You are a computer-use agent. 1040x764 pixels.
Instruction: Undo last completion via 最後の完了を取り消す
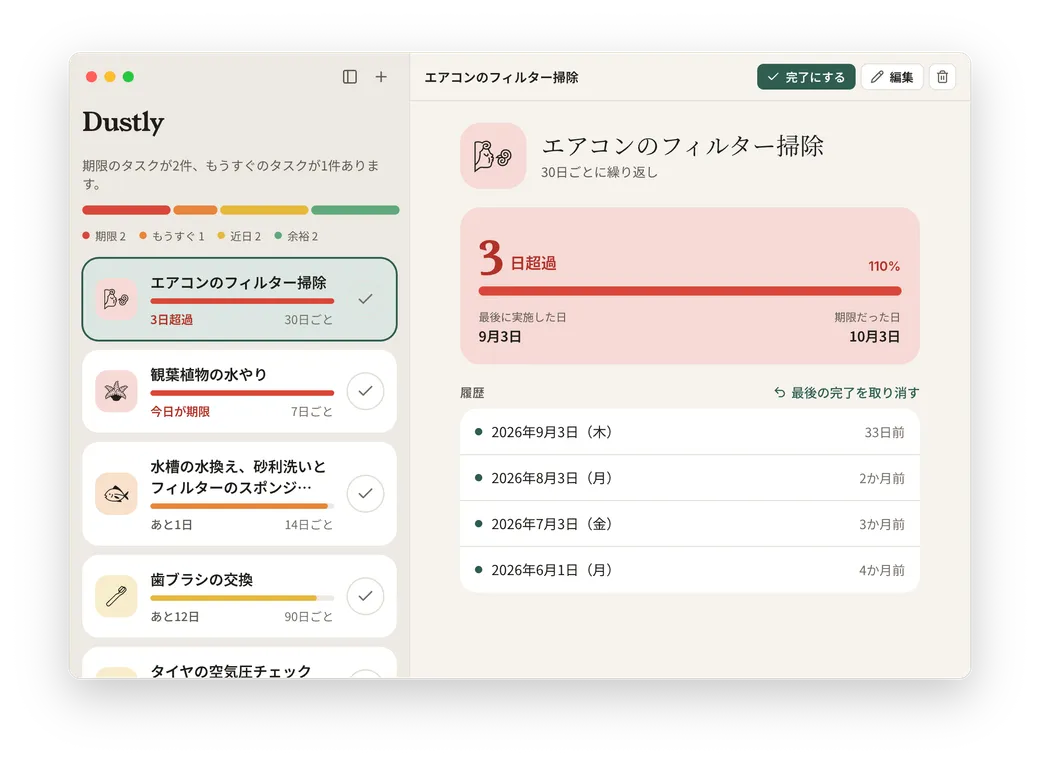pyautogui.click(x=846, y=393)
